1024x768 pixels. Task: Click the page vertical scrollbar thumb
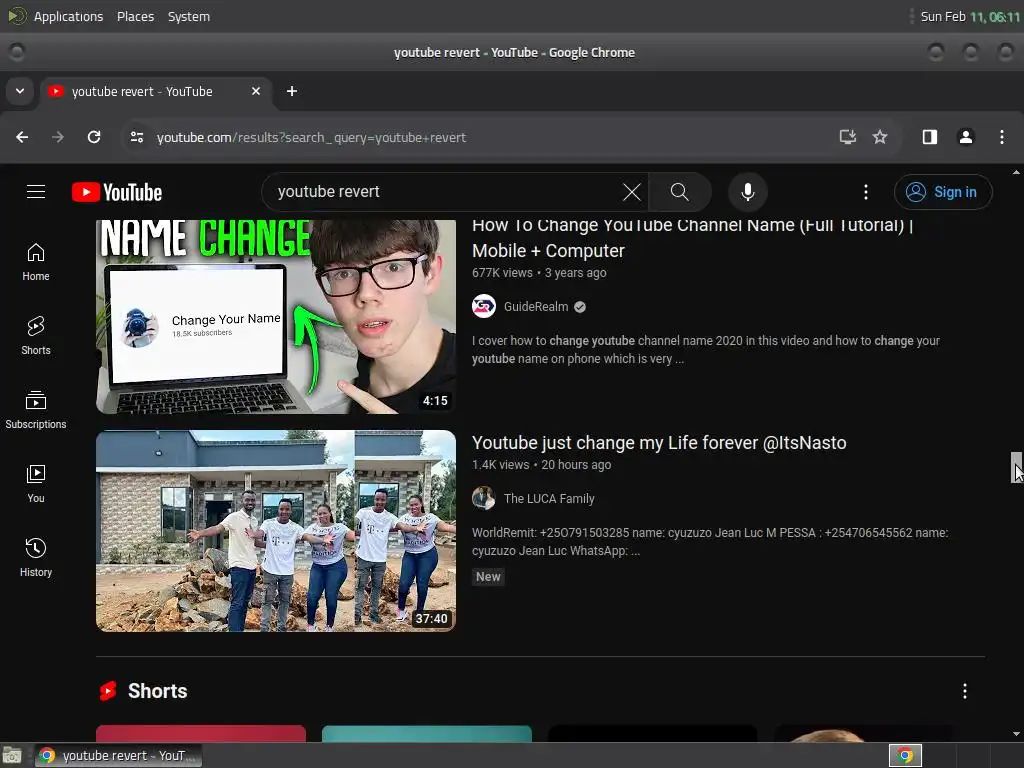1016,468
